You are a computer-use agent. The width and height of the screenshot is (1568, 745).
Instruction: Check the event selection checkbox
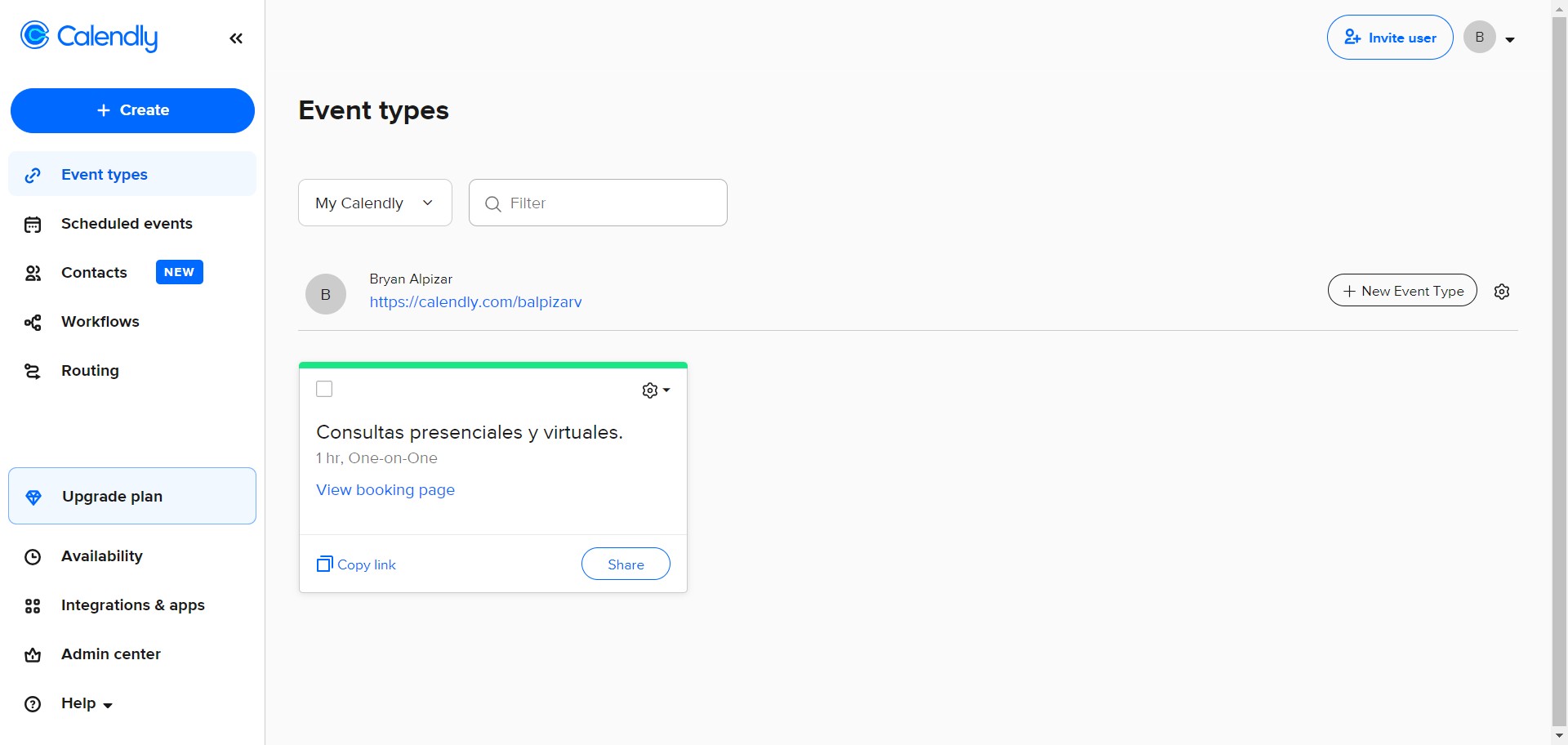[324, 389]
